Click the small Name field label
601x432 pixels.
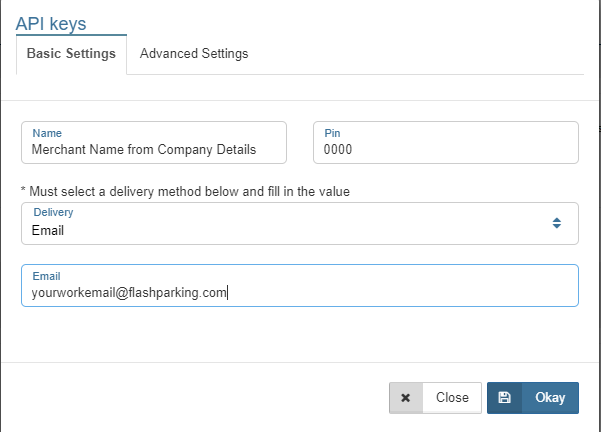click(46, 132)
